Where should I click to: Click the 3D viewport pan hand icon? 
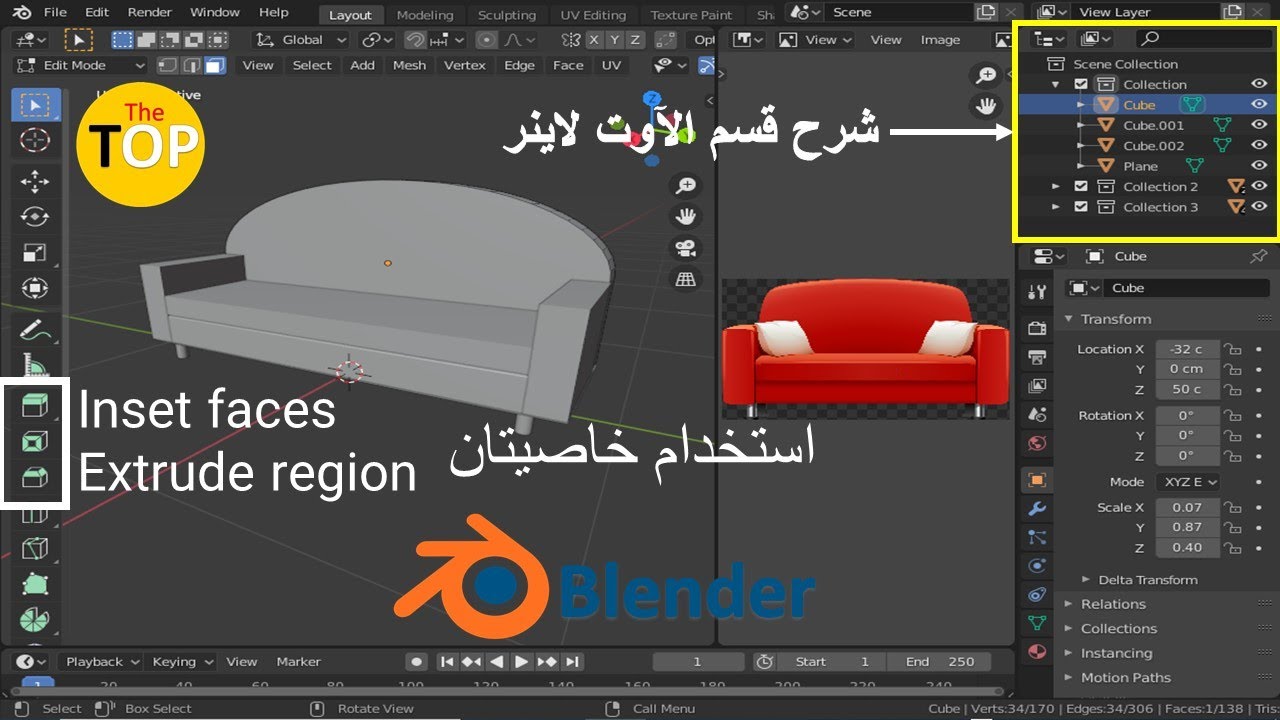pos(686,217)
